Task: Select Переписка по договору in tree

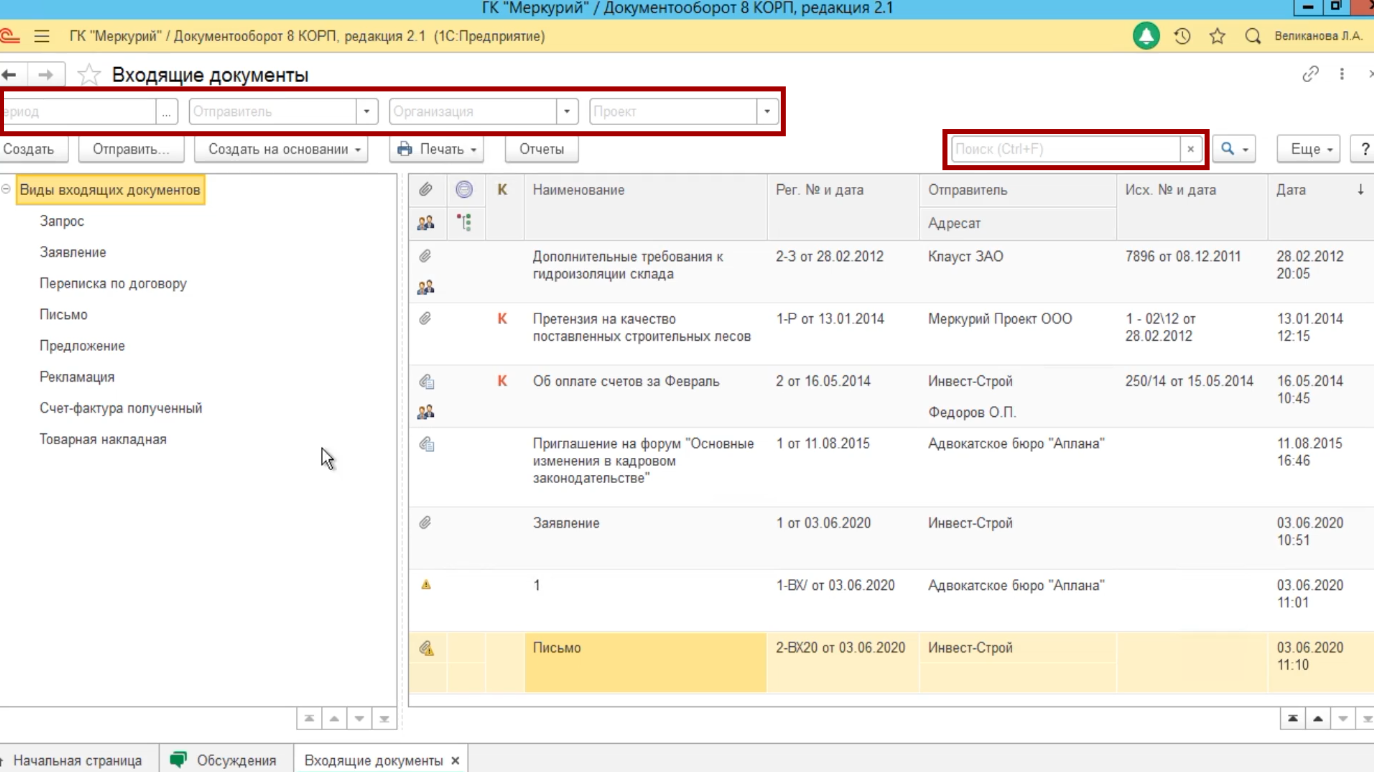Action: click(113, 283)
